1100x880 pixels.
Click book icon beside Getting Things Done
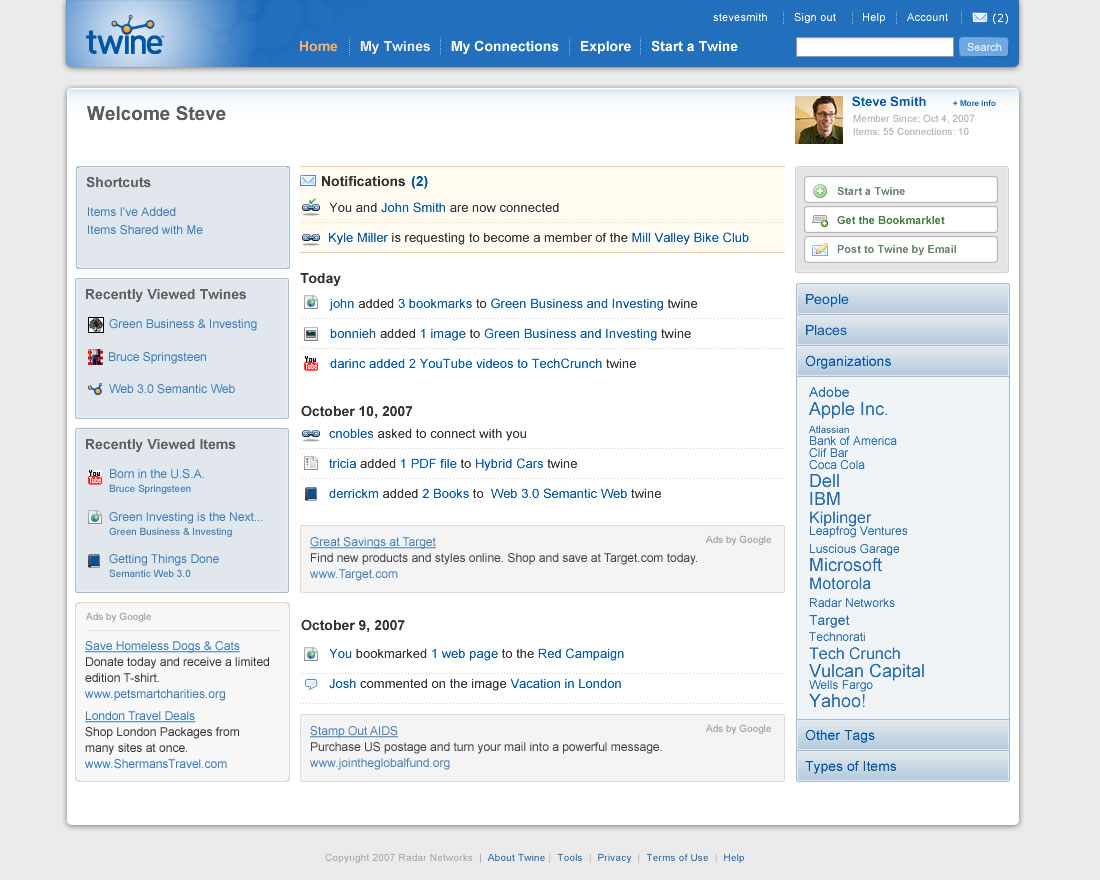tap(94, 561)
